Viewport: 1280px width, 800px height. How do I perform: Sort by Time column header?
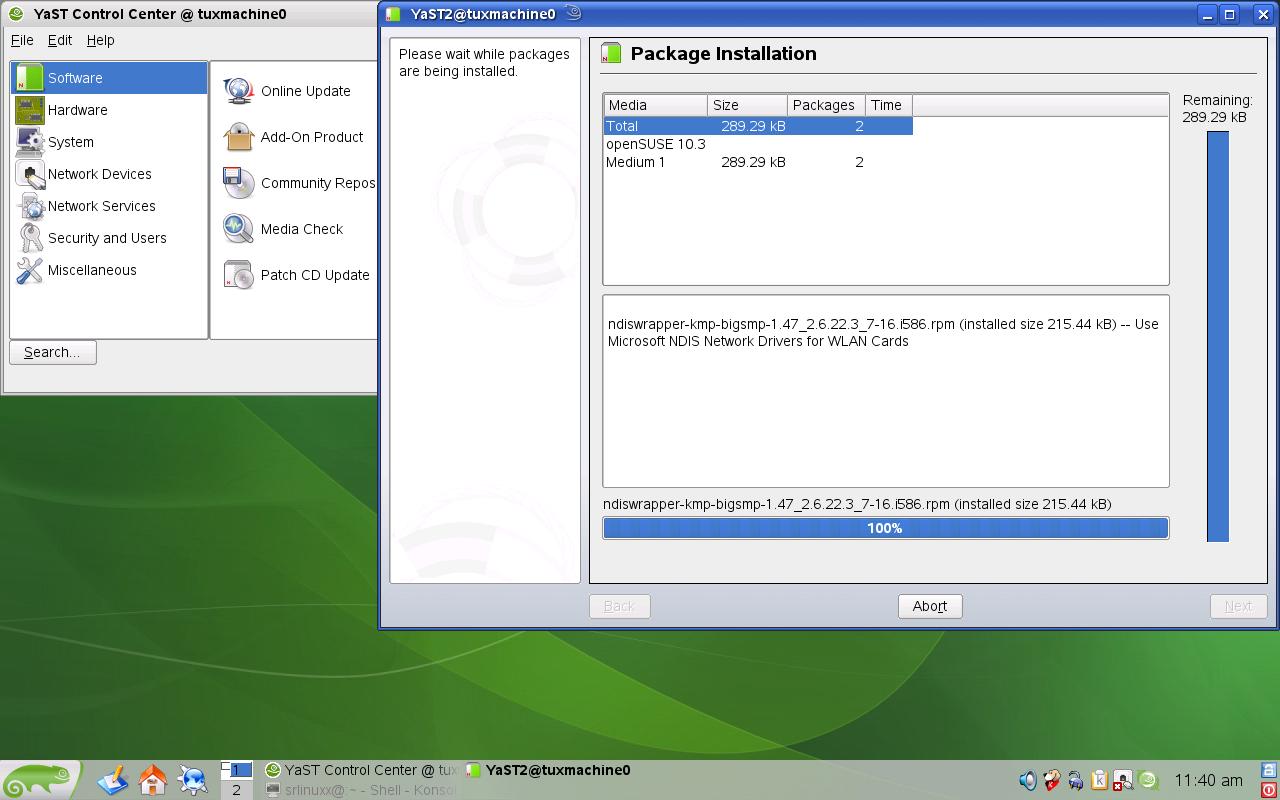point(889,105)
